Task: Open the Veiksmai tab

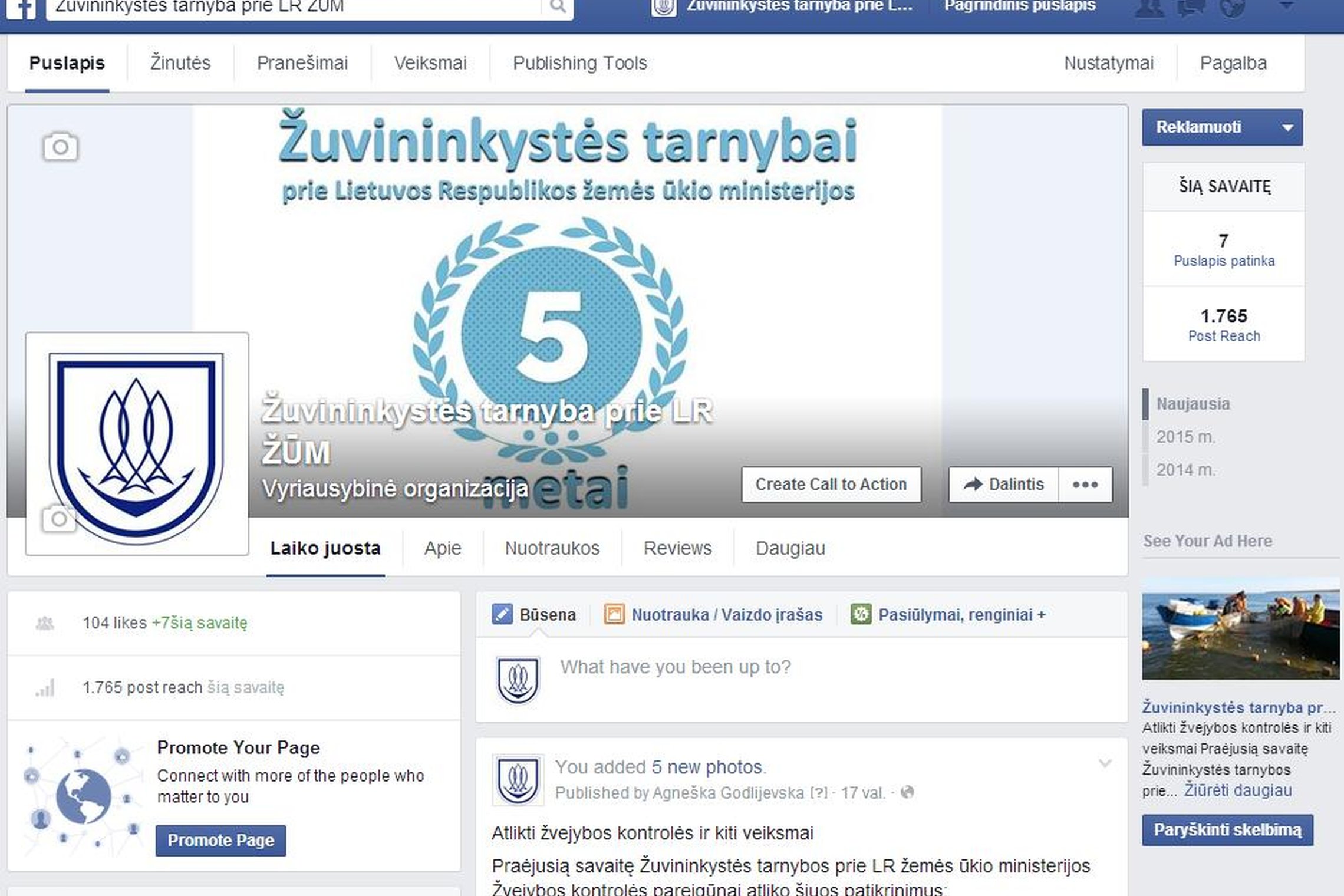Action: tap(430, 63)
